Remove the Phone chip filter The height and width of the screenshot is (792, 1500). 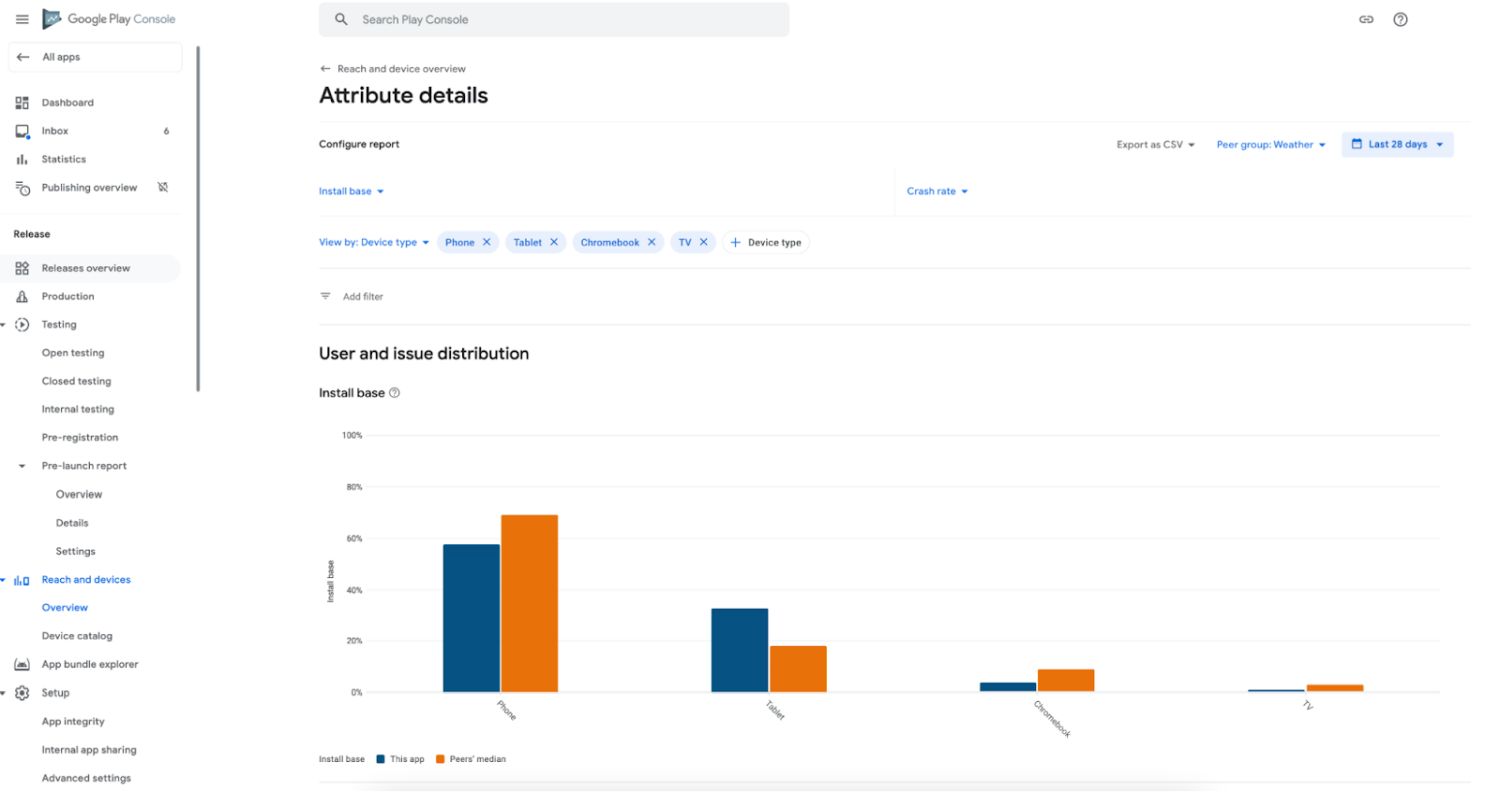click(487, 242)
